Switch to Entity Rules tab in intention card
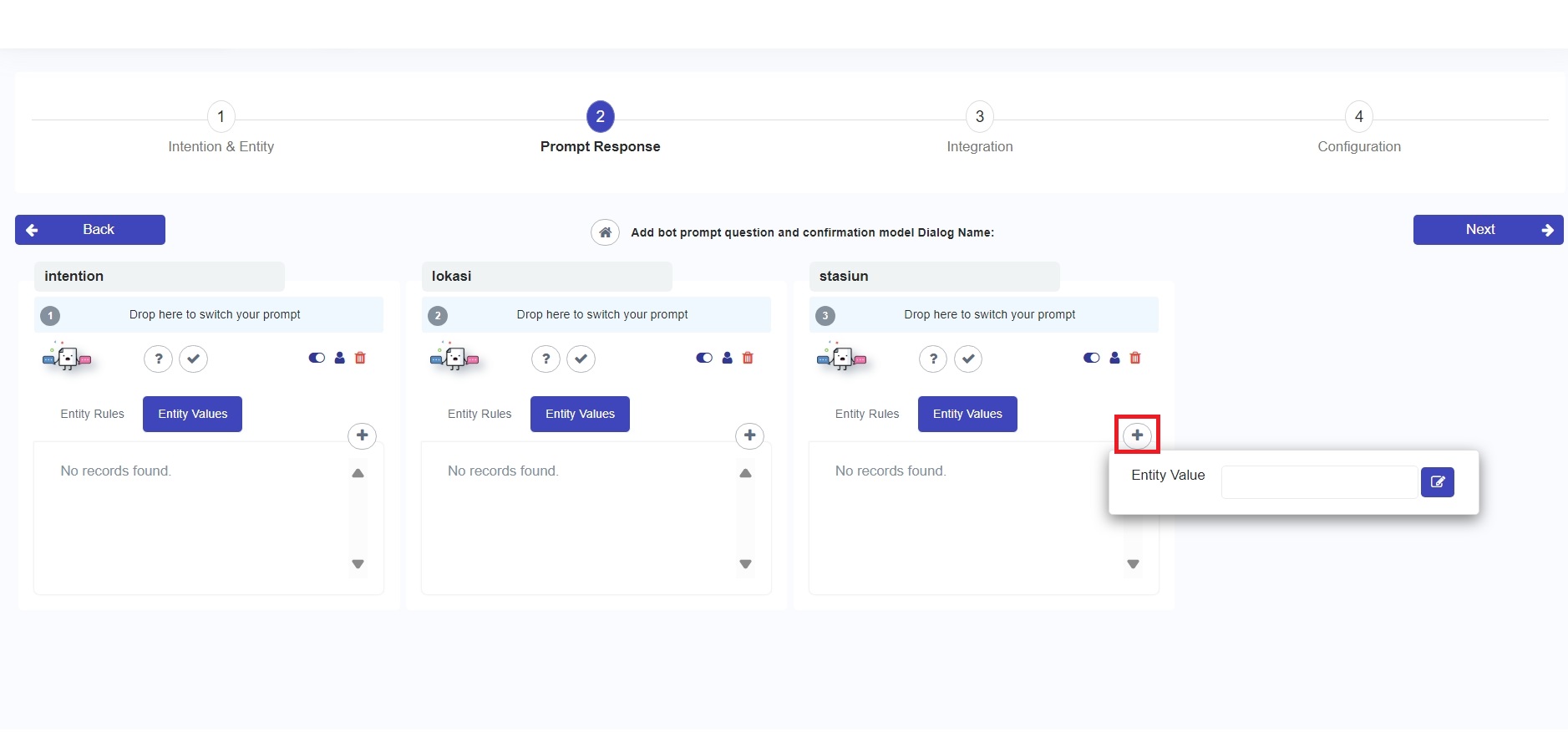The image size is (1568, 738). pyautogui.click(x=92, y=414)
